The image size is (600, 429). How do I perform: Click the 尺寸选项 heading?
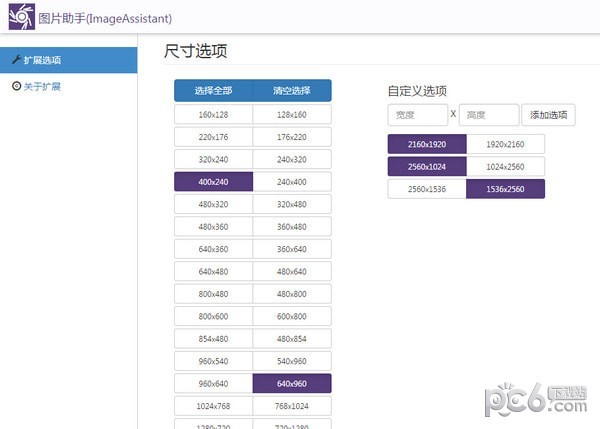click(196, 51)
